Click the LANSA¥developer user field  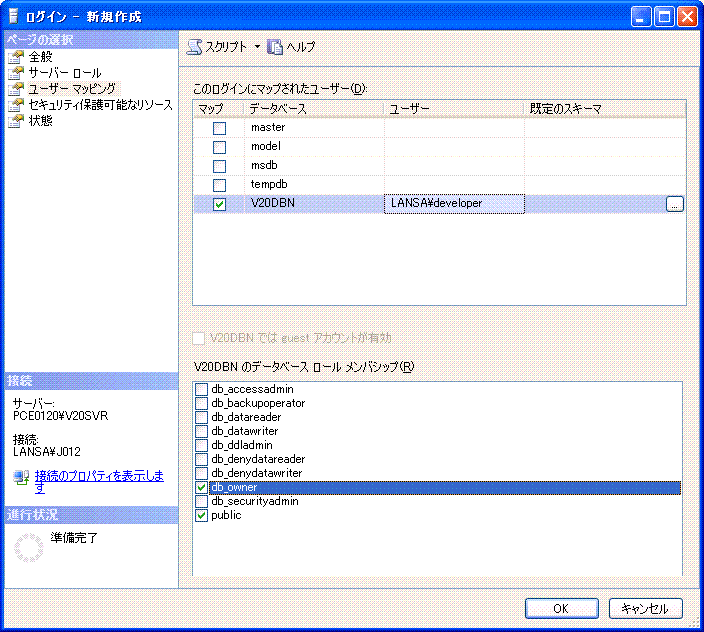(x=454, y=204)
